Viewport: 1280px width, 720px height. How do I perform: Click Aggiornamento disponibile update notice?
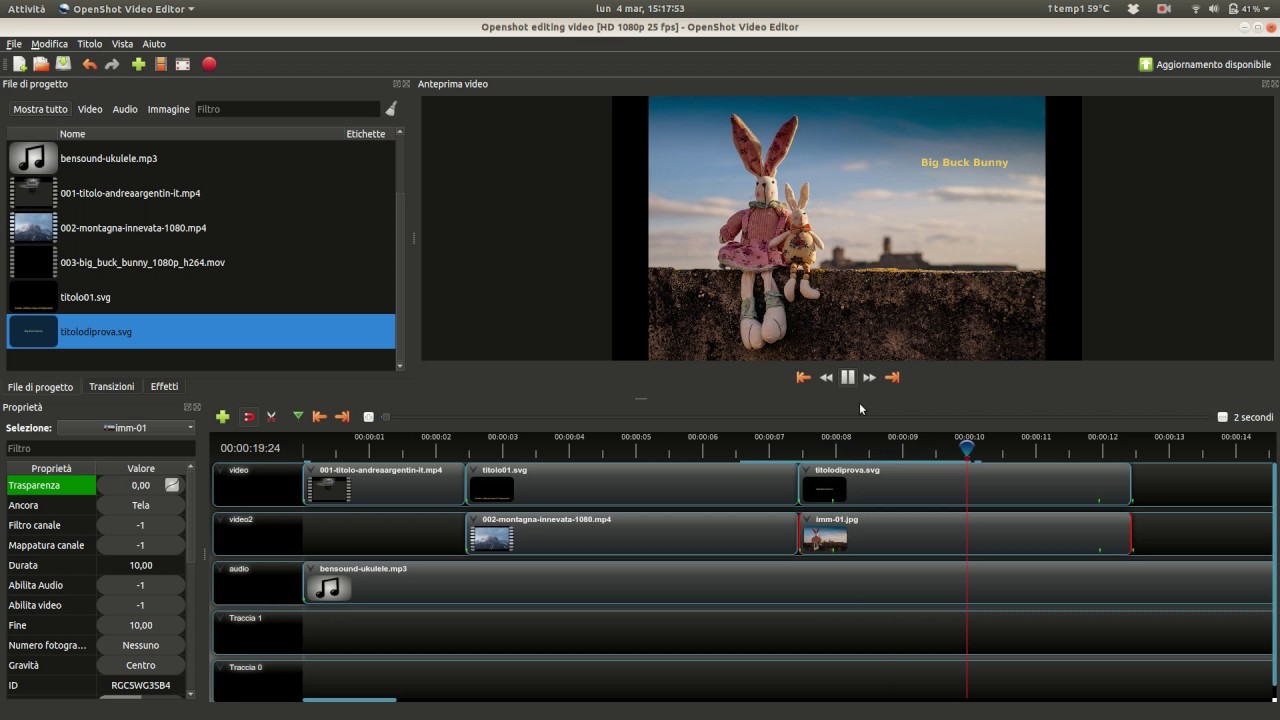(1205, 64)
